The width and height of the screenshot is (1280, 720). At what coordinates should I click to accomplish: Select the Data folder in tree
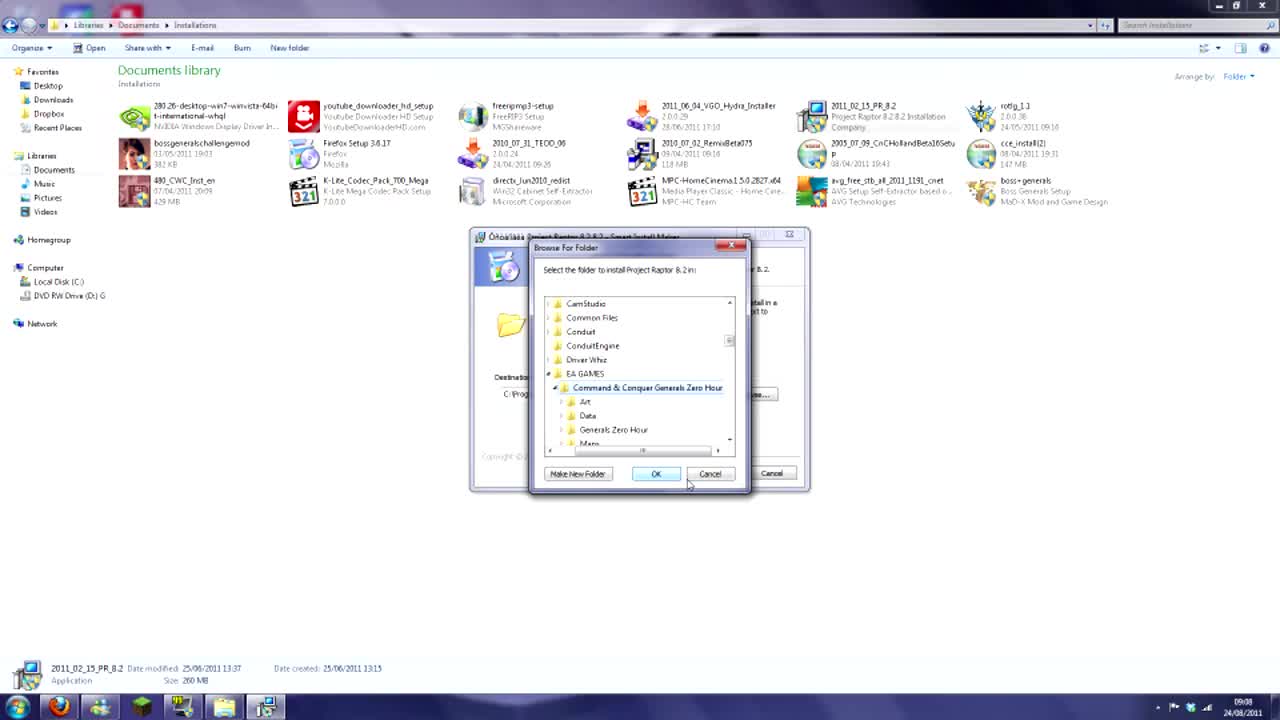click(x=587, y=416)
